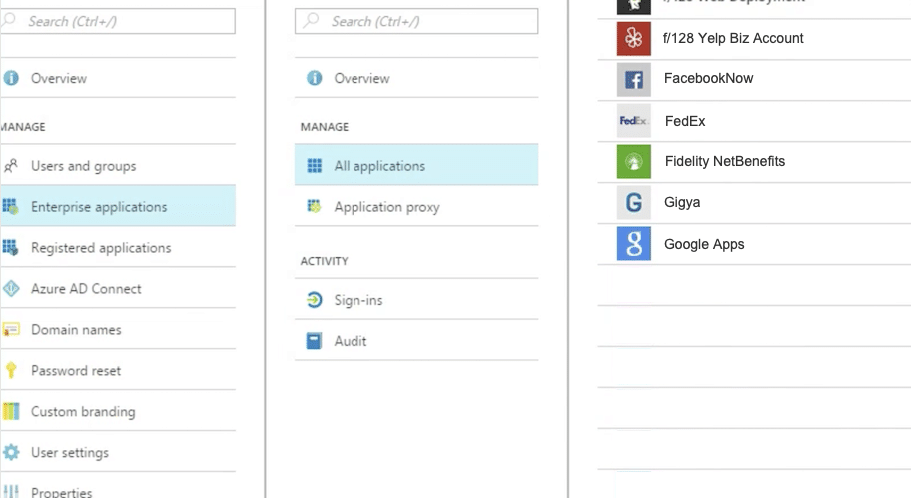Image resolution: width=911 pixels, height=498 pixels.
Task: Open User settings
Action: coord(118,452)
